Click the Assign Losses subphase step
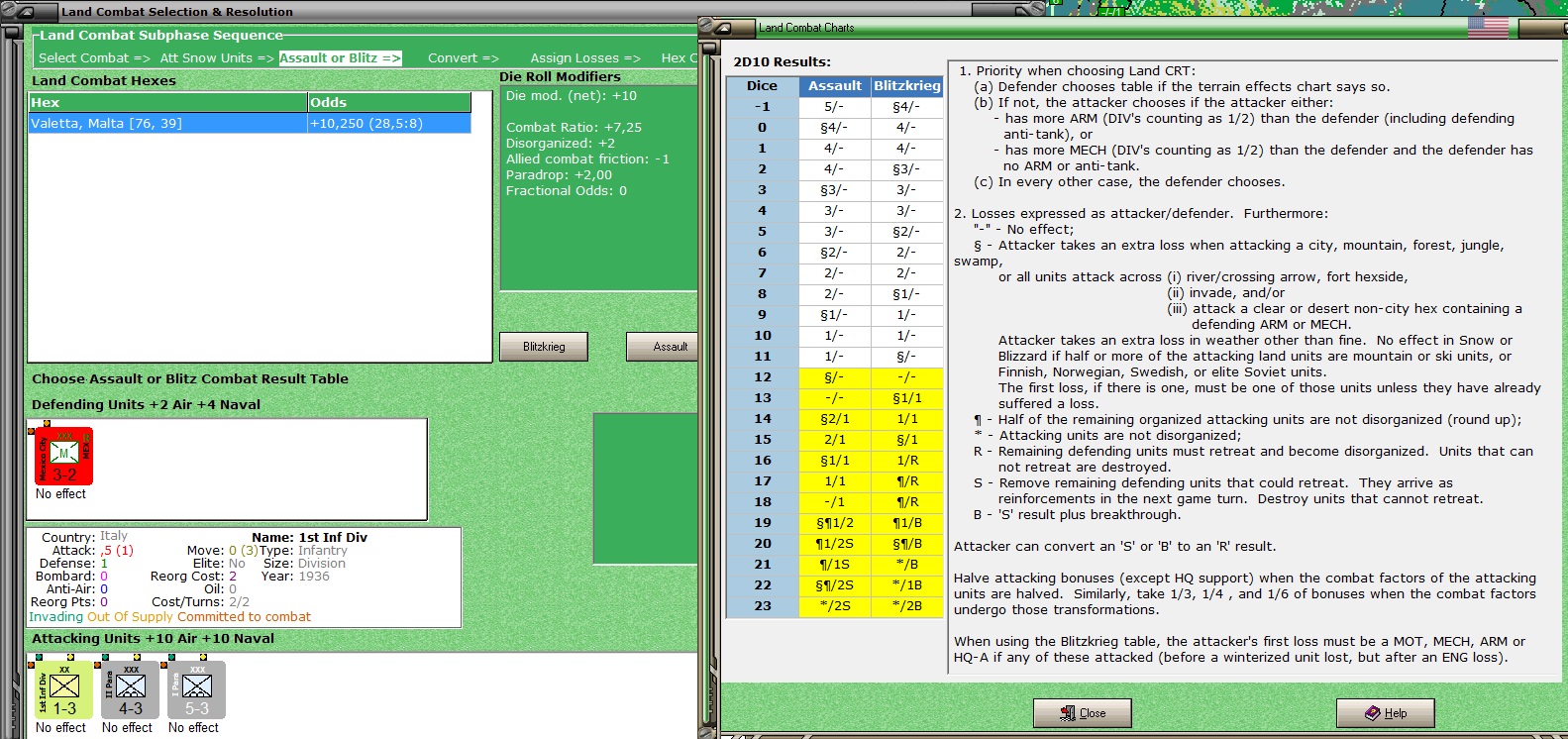The width and height of the screenshot is (1568, 739). click(x=585, y=58)
